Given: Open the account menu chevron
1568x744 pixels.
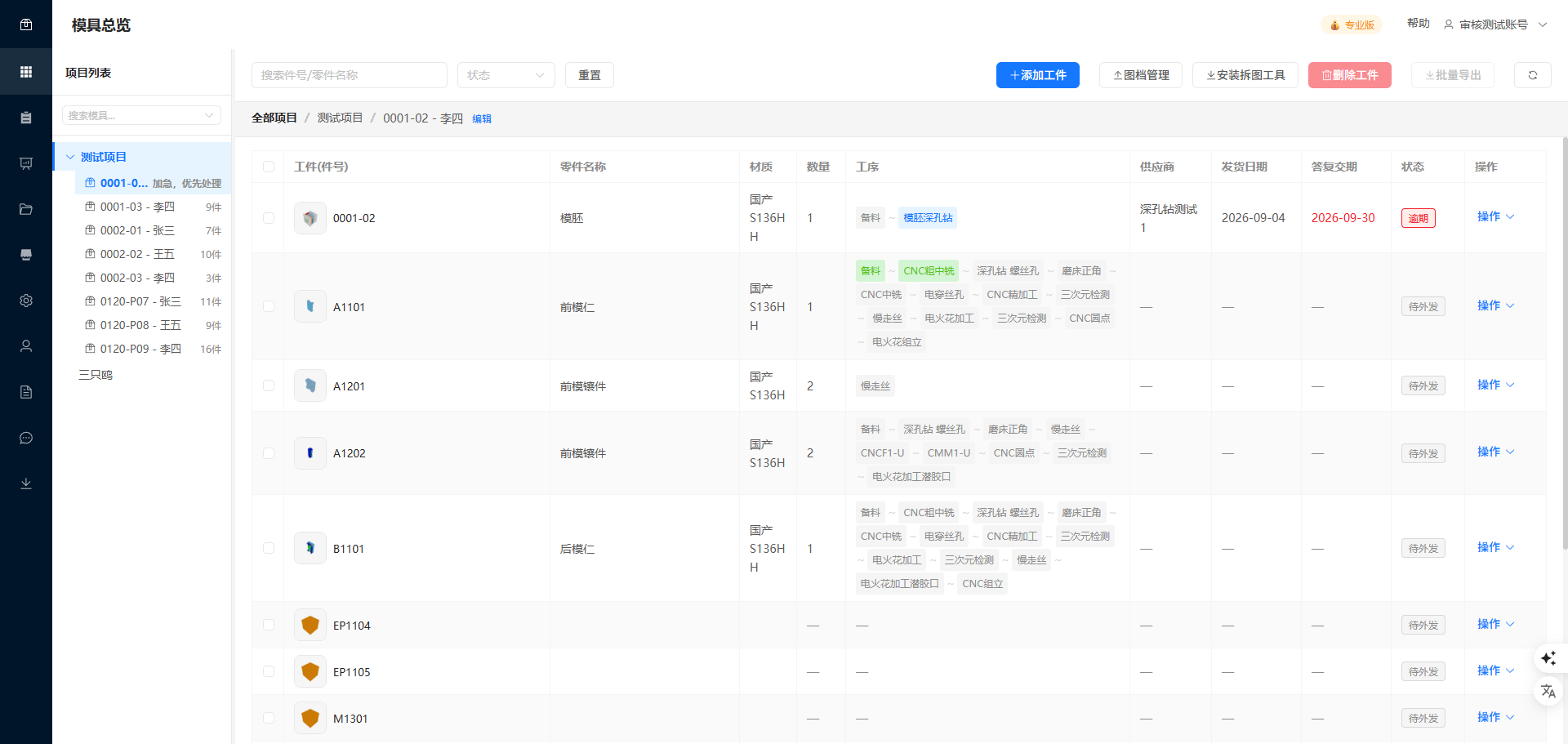Looking at the screenshot, I should tap(1543, 25).
